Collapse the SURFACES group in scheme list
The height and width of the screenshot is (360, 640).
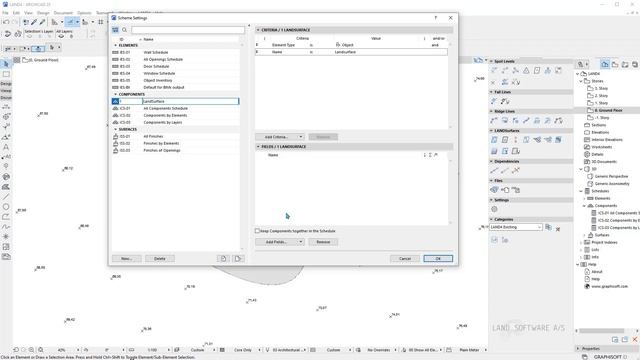tap(116, 129)
